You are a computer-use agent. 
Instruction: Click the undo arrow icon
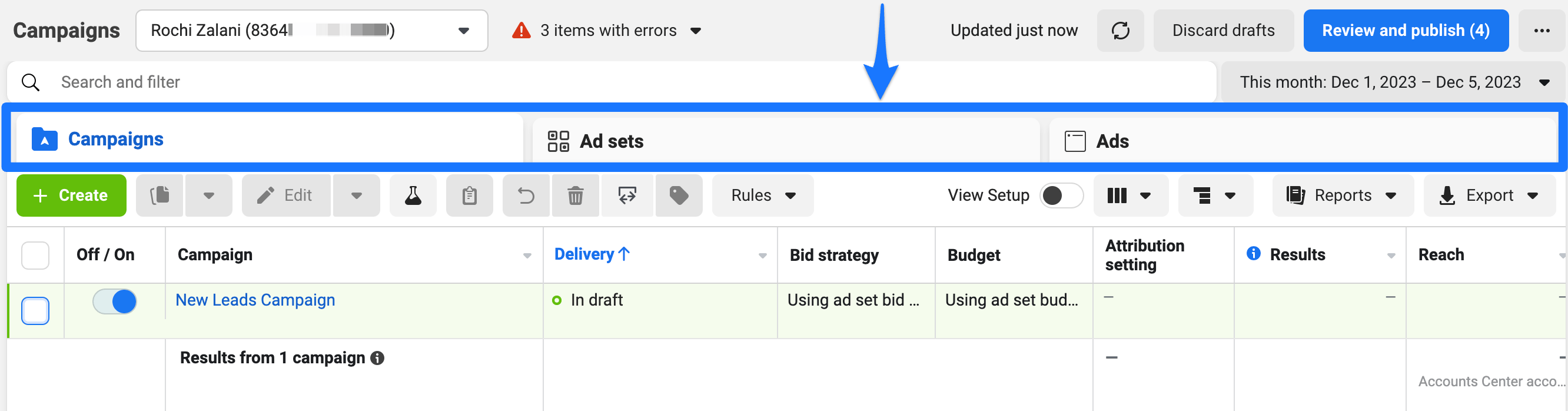[x=526, y=195]
